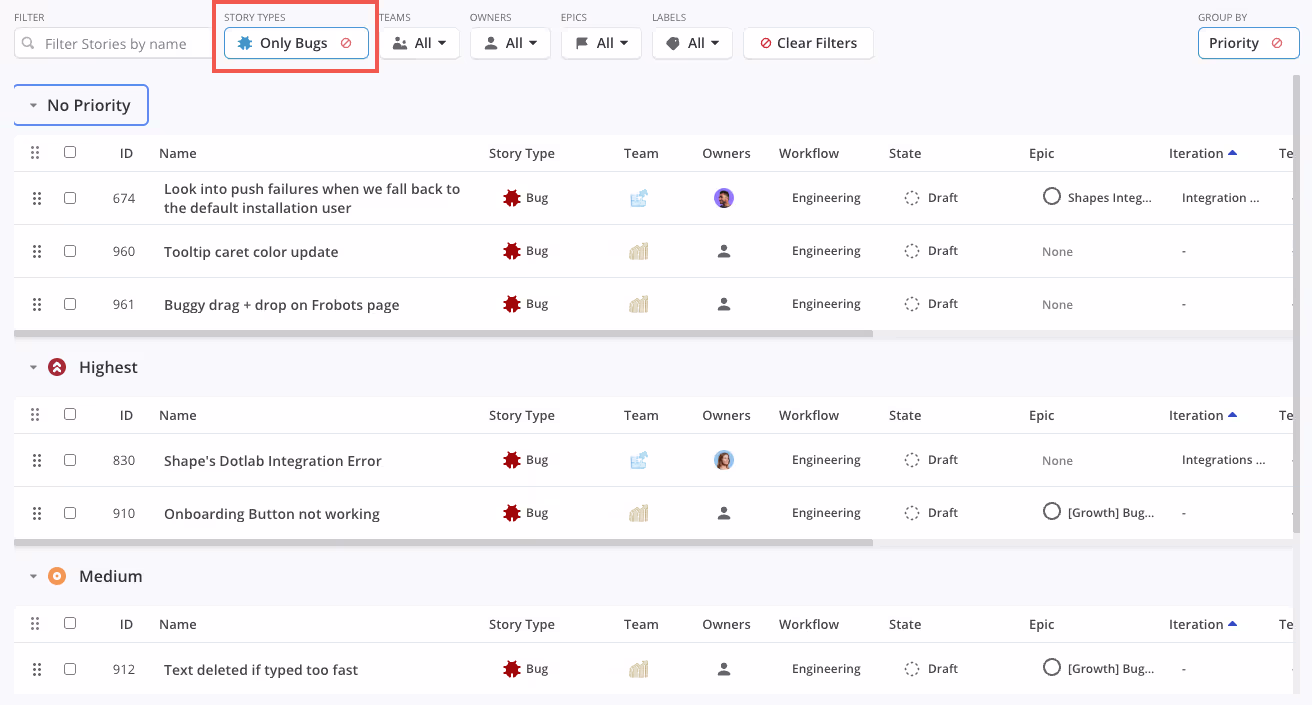Open the Epics filter dropdown
Viewport: 1312px width, 705px height.
(601, 43)
